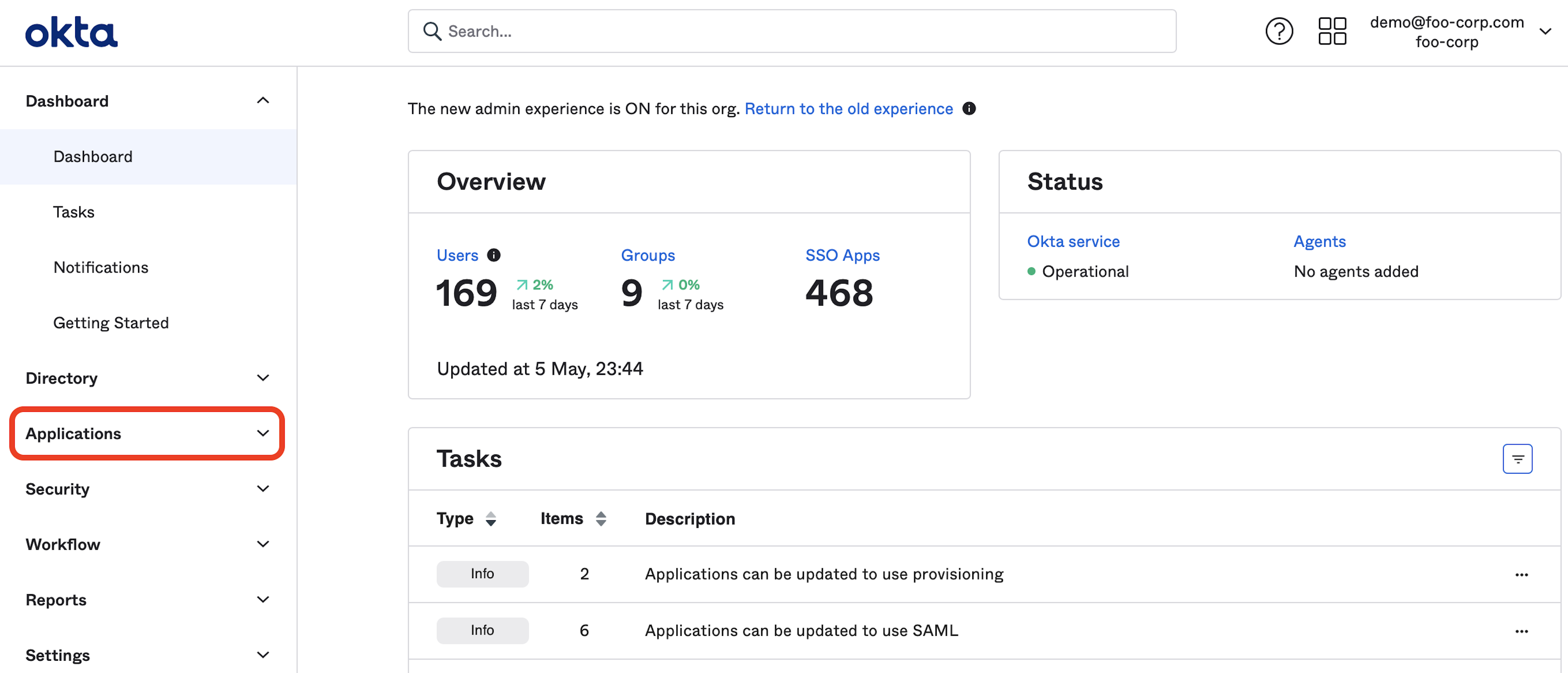Click info icon after old experience link
The height and width of the screenshot is (673, 1568).
click(969, 108)
